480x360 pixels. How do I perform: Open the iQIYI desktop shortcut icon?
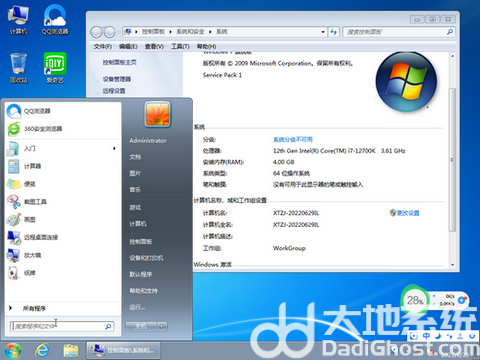point(55,68)
